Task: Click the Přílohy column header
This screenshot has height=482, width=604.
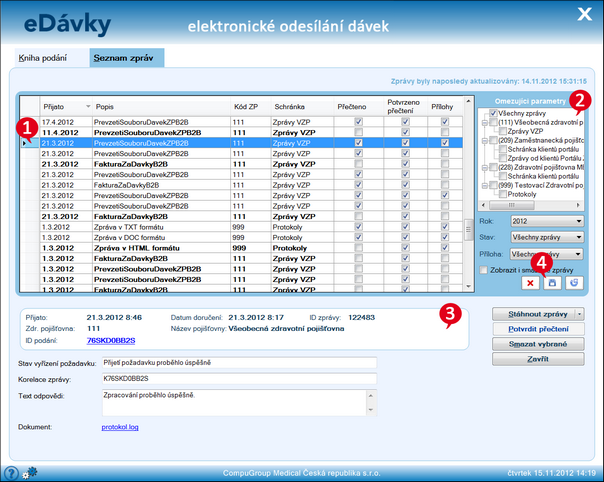Action: (x=445, y=107)
